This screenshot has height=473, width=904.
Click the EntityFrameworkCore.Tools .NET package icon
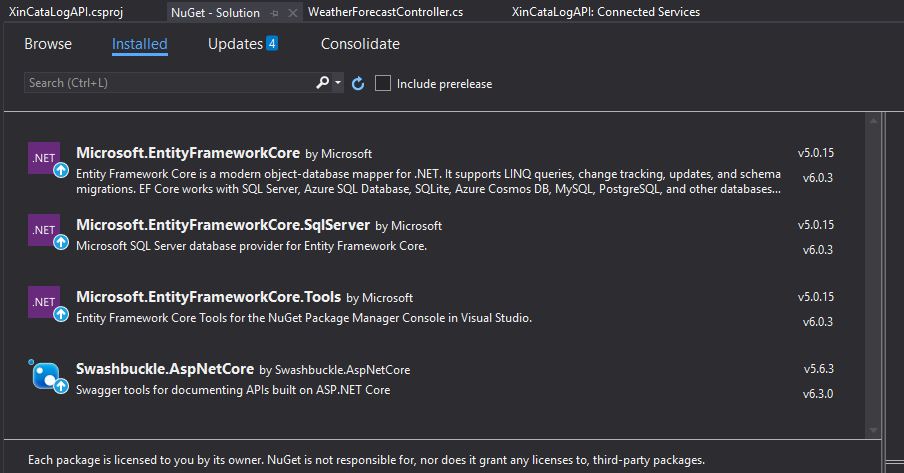pyautogui.click(x=44, y=302)
